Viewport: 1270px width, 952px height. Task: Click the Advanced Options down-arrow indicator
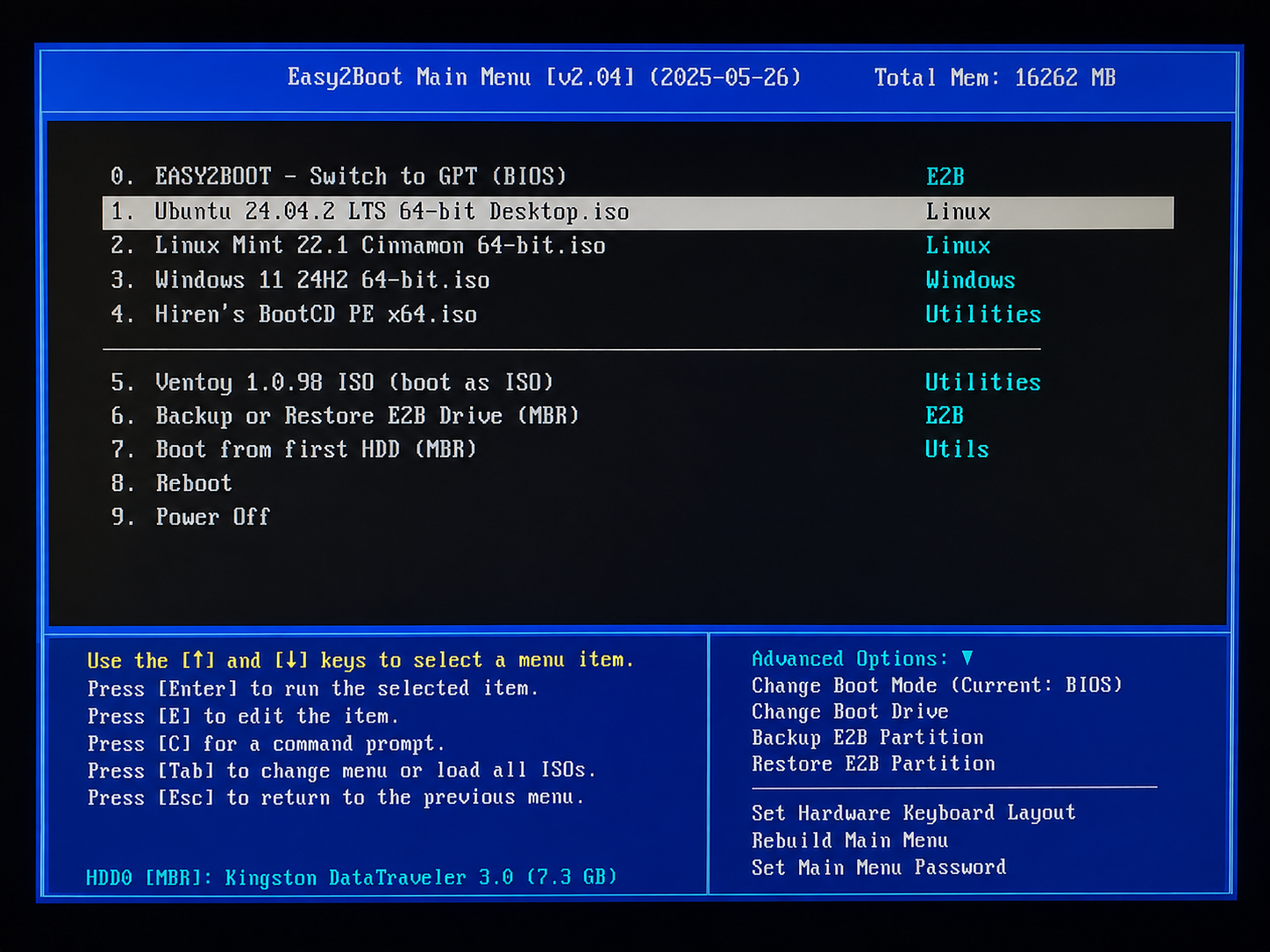967,657
